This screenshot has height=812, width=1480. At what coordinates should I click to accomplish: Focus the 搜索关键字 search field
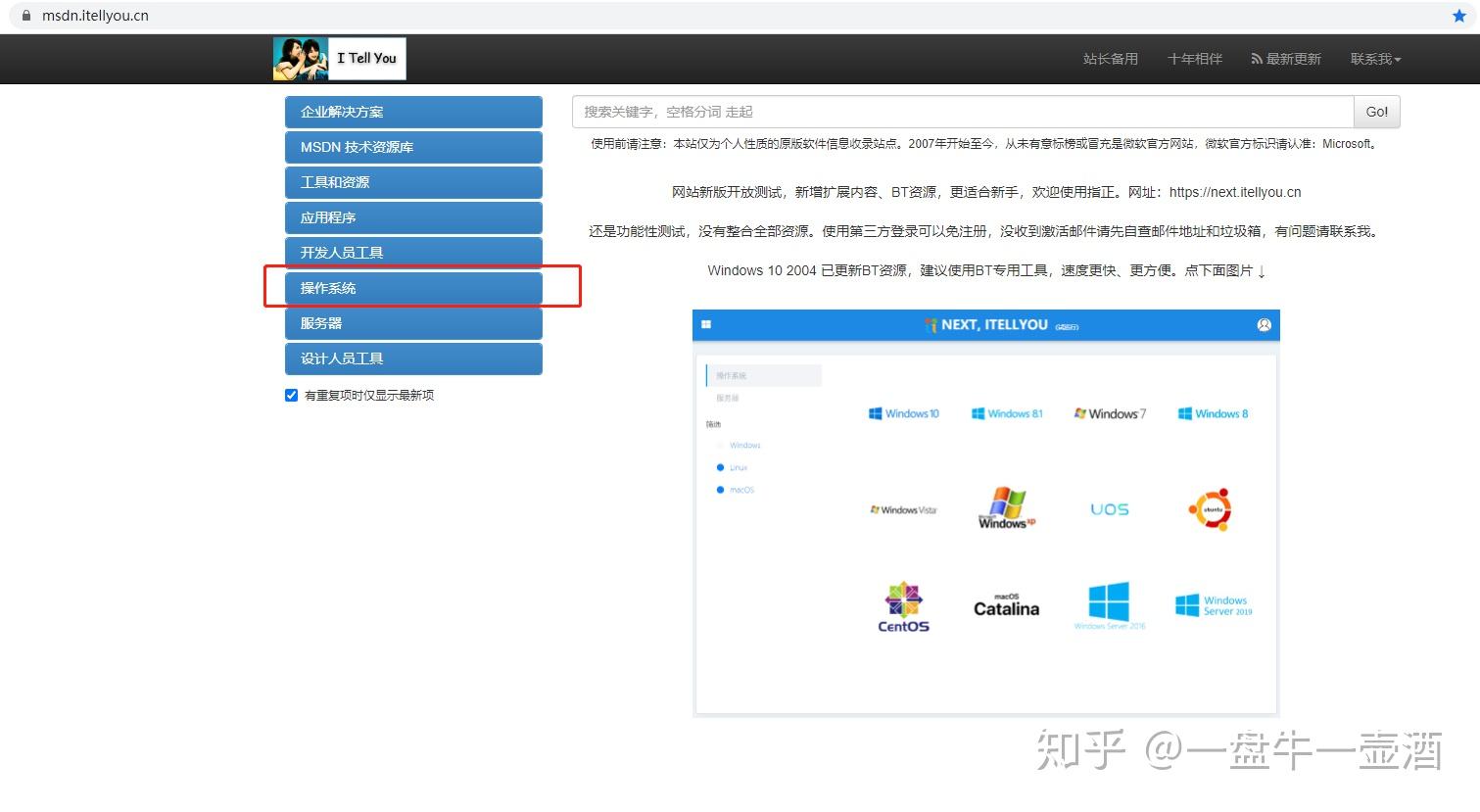[963, 112]
